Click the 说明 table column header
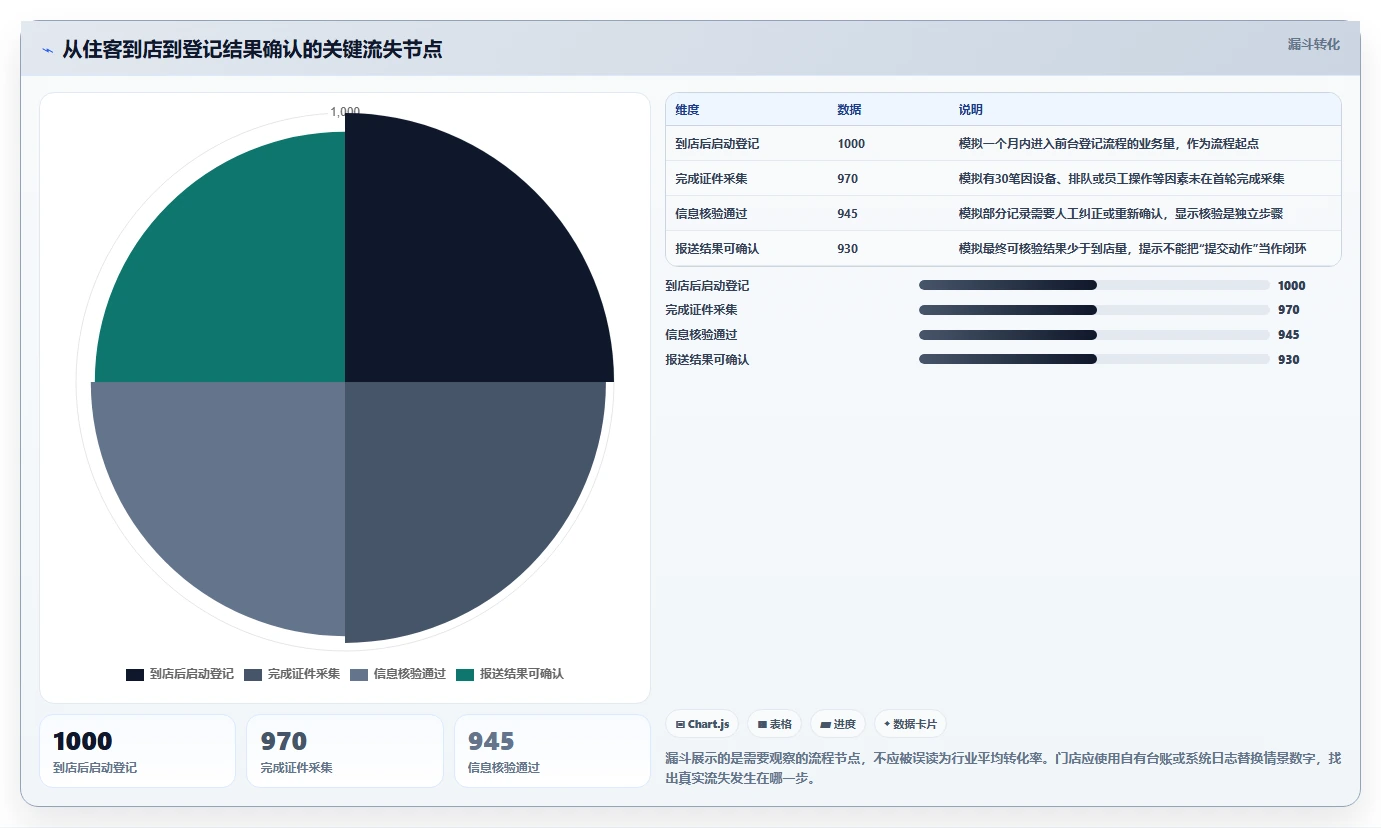 971,110
